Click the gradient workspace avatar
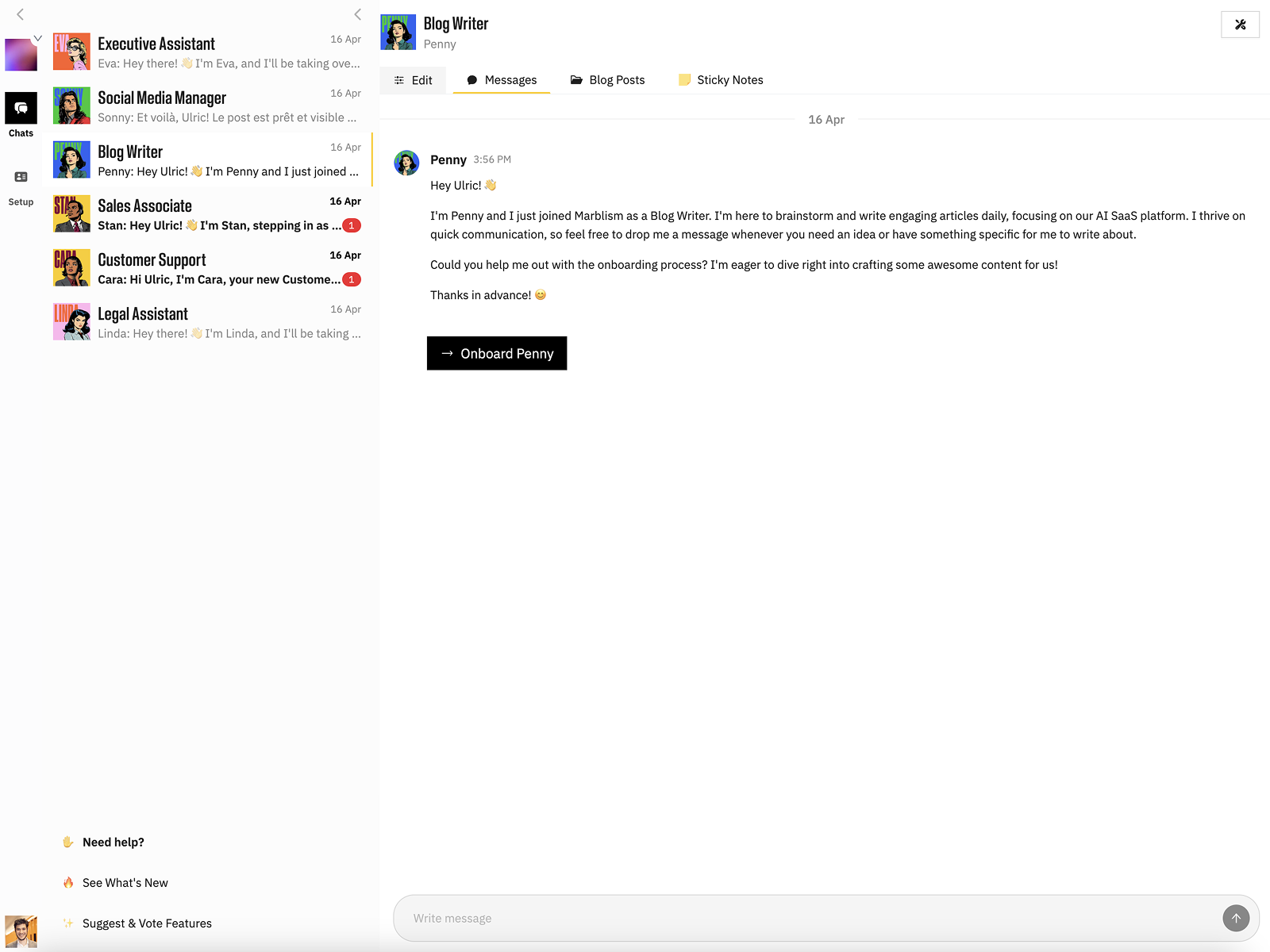1270x952 pixels. click(21, 54)
